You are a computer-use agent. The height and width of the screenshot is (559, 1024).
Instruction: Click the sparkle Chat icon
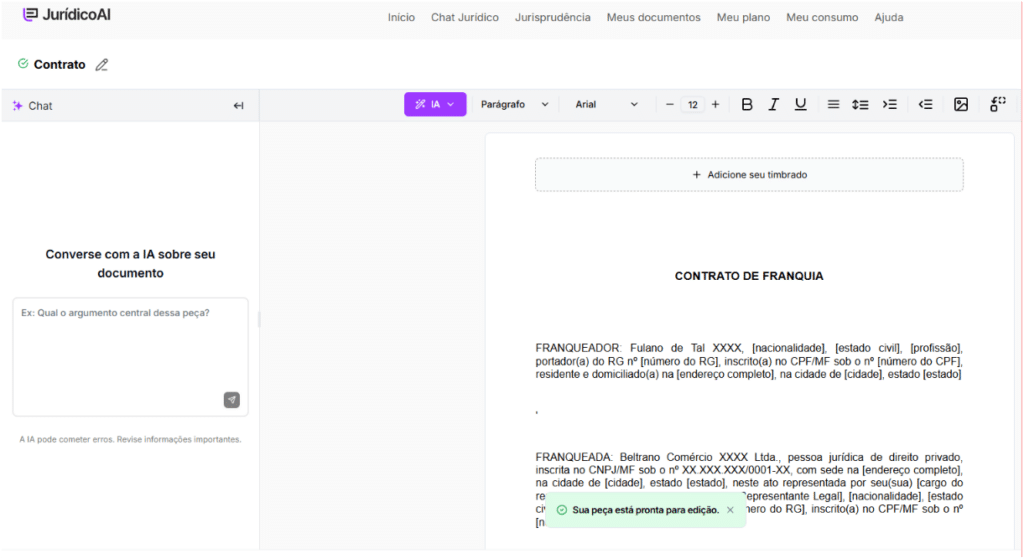(18, 106)
